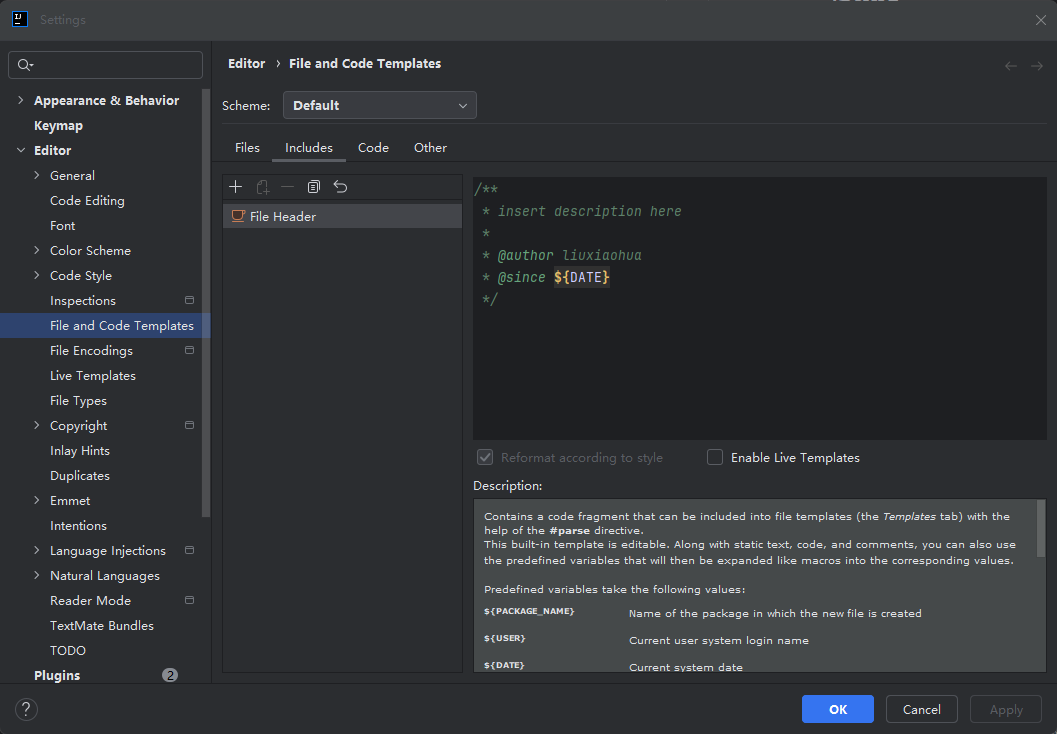The height and width of the screenshot is (734, 1057).
Task: Switch to the Files tab
Action: click(x=247, y=148)
